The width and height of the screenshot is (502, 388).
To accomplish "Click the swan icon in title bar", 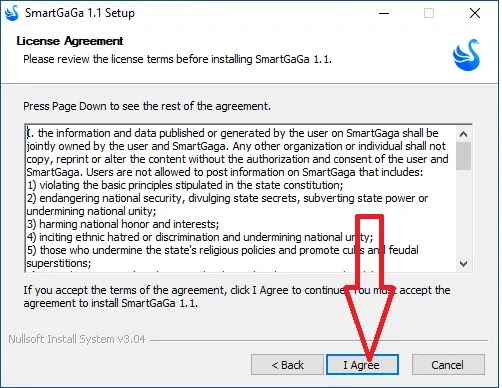I will (12, 13).
